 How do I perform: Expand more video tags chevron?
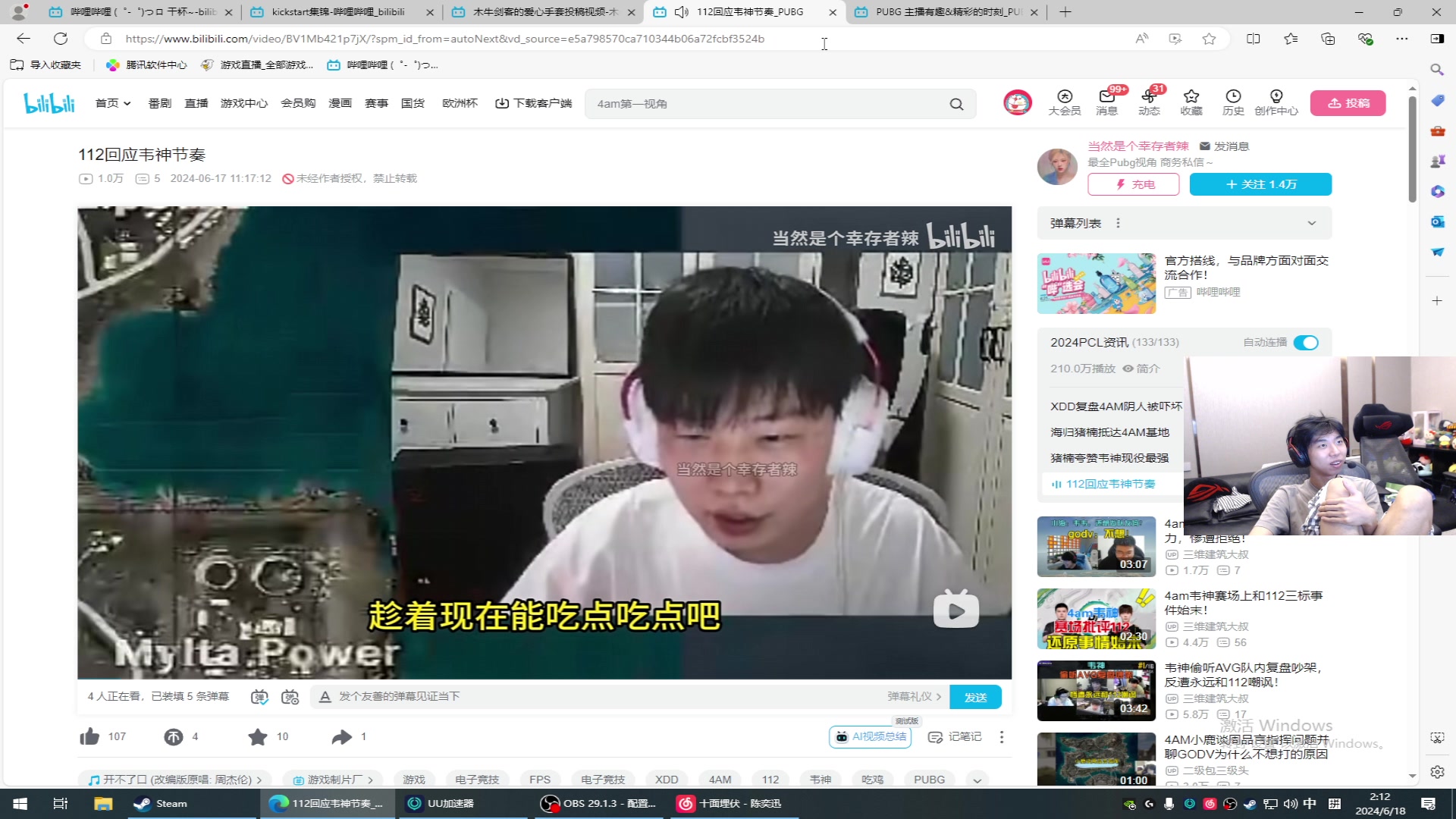(977, 780)
